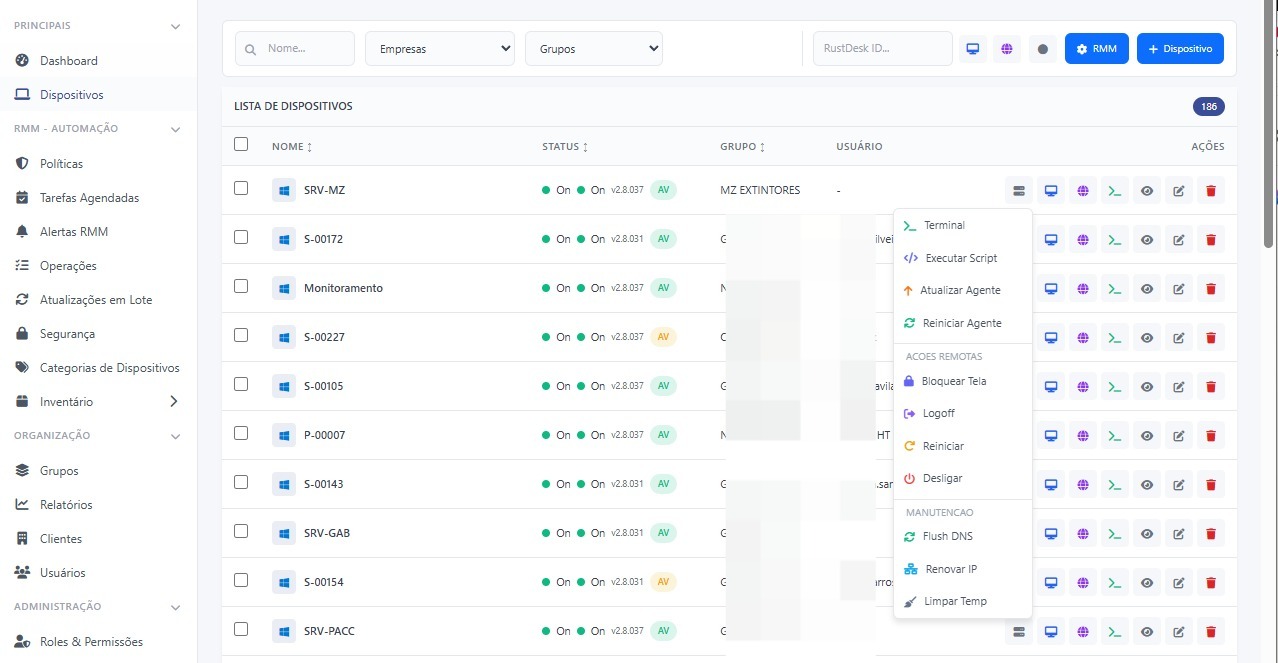Tick the checkbox for P-00007
Screen dimensions: 1278x663
[x=241, y=433]
